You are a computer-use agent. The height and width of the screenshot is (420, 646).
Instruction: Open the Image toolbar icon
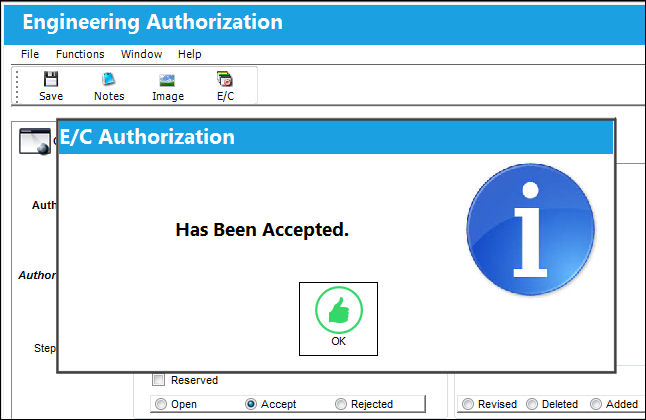click(168, 86)
